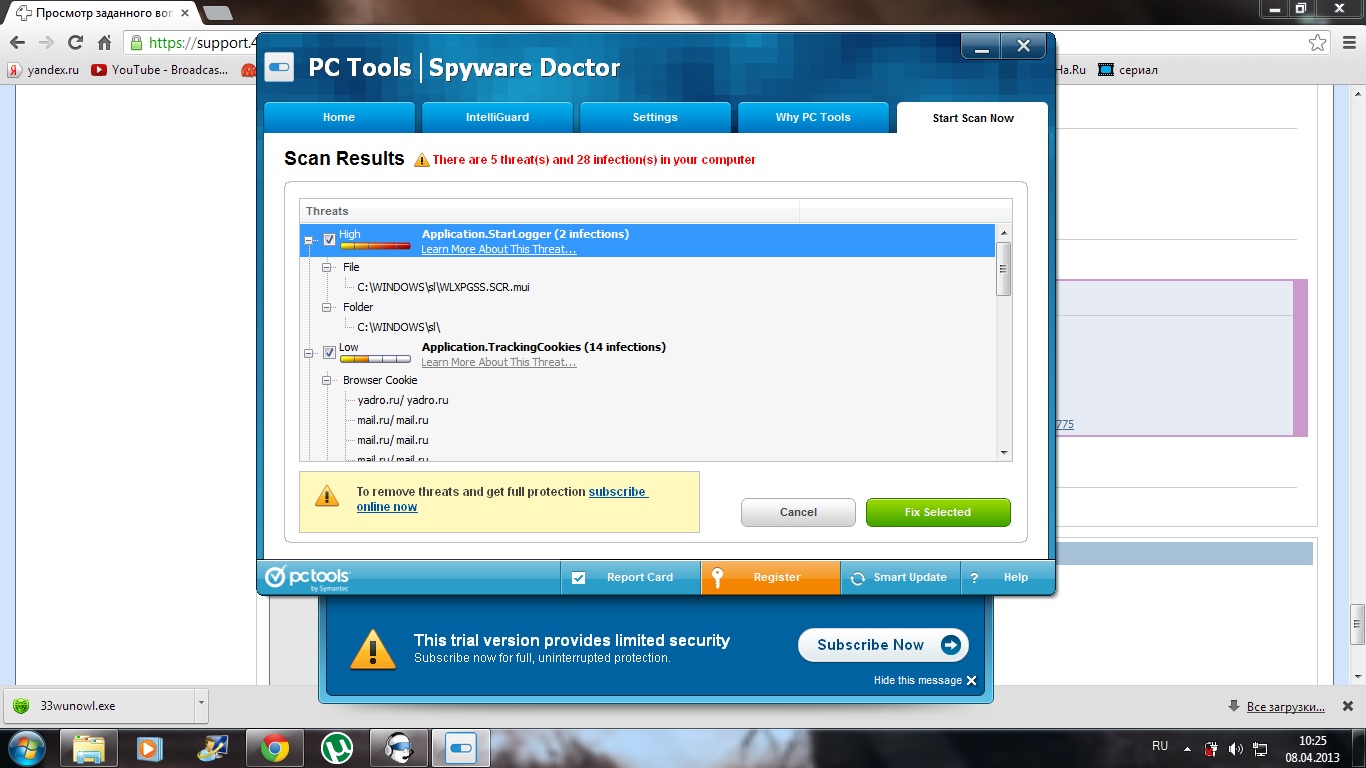Click the volume icon in the system tray
This screenshot has width=1366, height=768.
pyautogui.click(x=1236, y=748)
